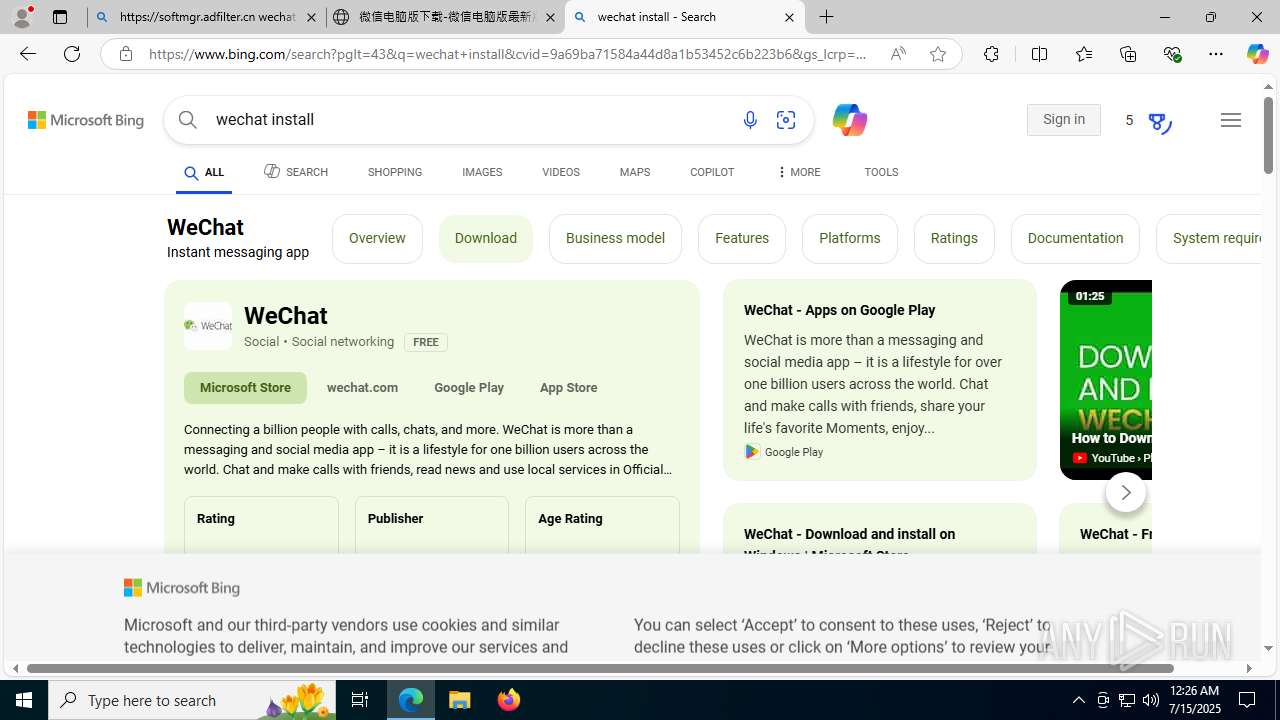This screenshot has height=720, width=1280.
Task: Open WeChat - Apps on Google Play link
Action: 840,311
